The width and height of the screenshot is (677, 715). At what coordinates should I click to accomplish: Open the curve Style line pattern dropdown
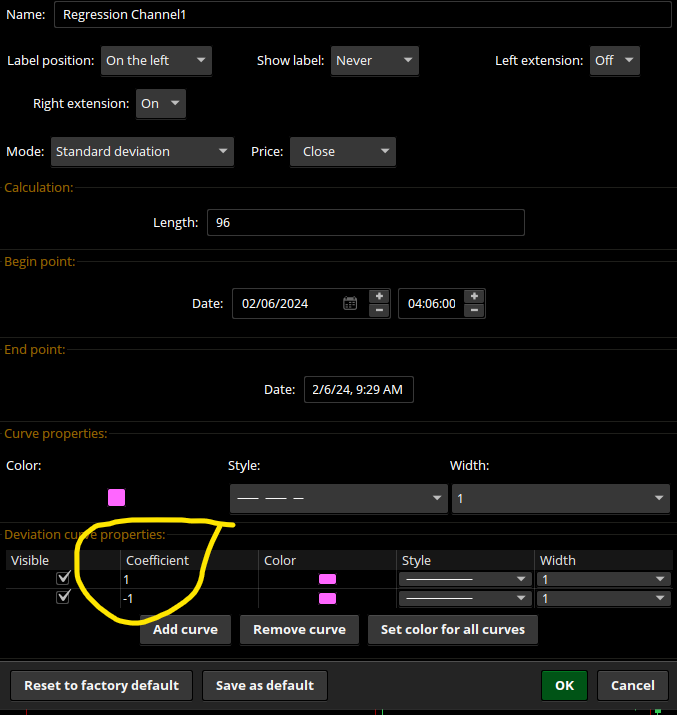[x=338, y=498]
